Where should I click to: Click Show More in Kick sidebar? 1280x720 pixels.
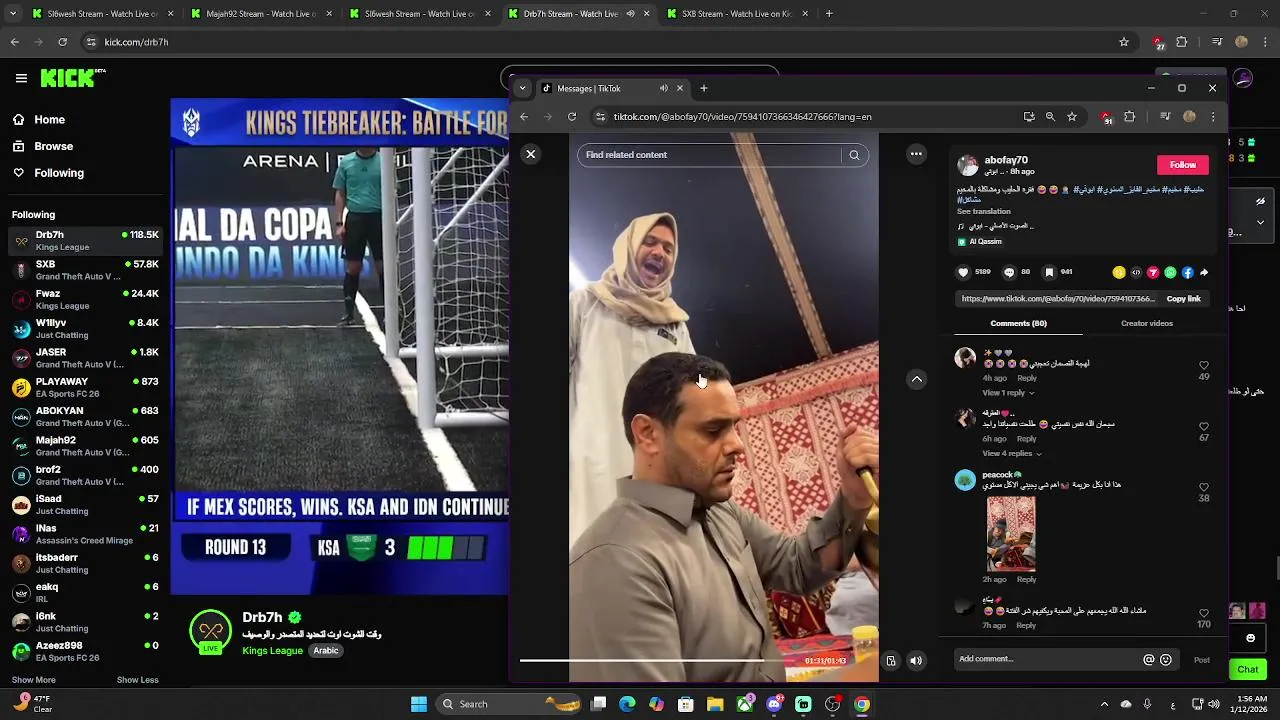33,680
